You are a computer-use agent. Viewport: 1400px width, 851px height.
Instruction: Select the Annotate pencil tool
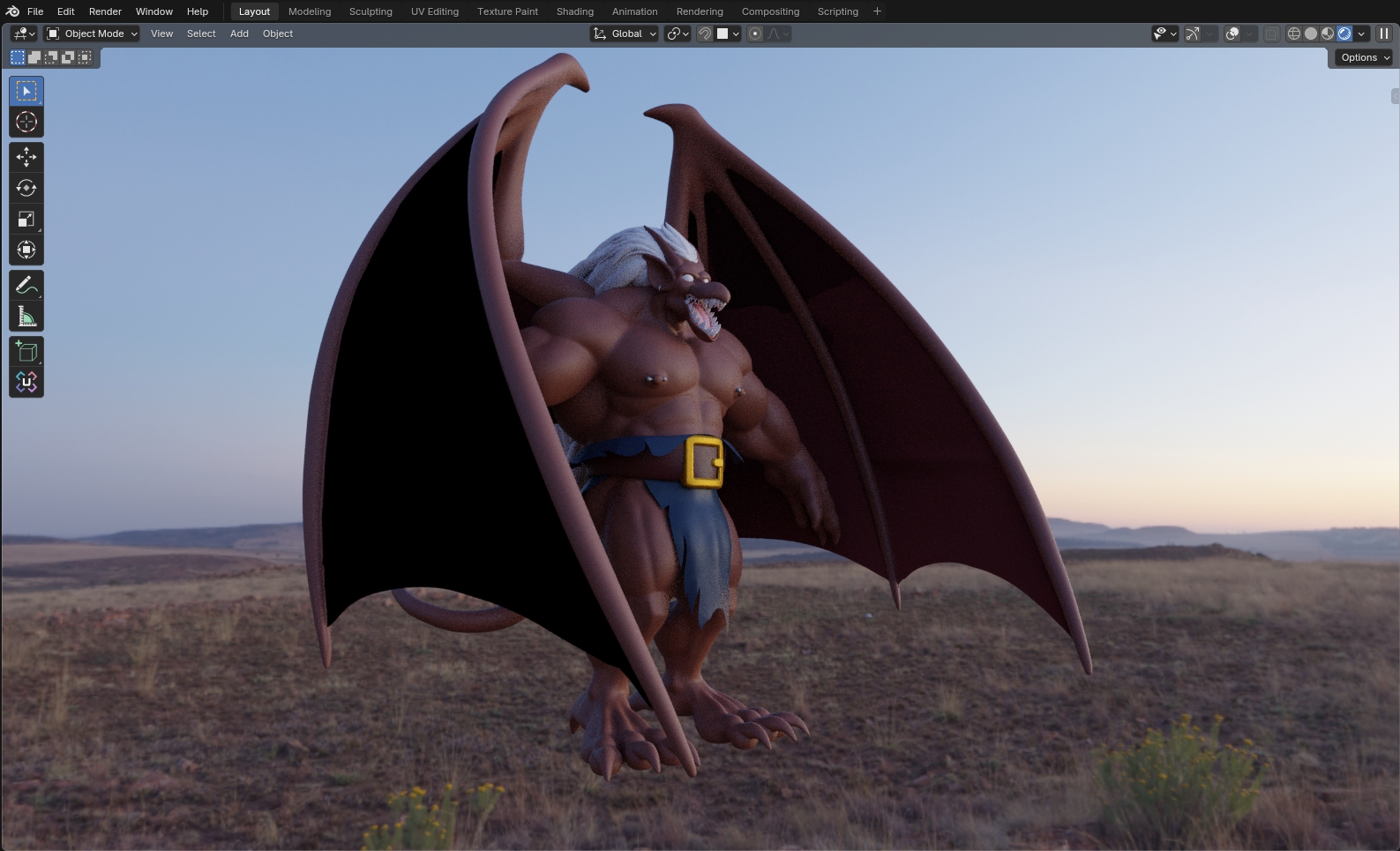(26, 285)
